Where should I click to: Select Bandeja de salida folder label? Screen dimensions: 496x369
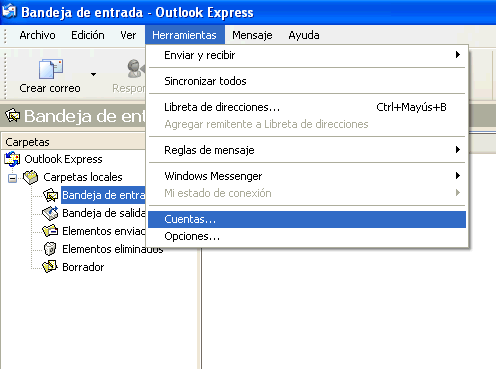pyautogui.click(x=104, y=213)
